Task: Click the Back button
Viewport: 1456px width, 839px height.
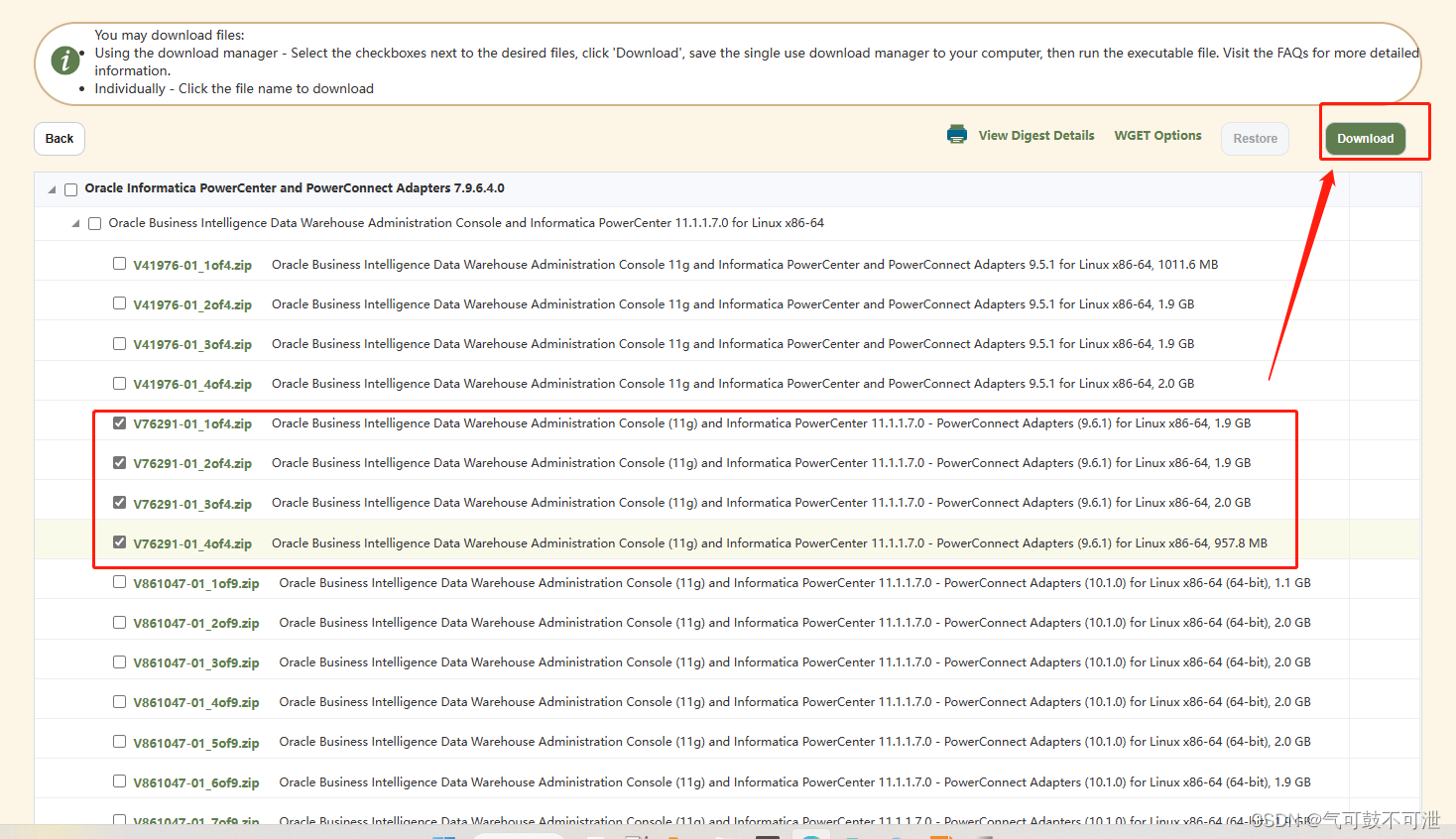Action: pos(60,139)
